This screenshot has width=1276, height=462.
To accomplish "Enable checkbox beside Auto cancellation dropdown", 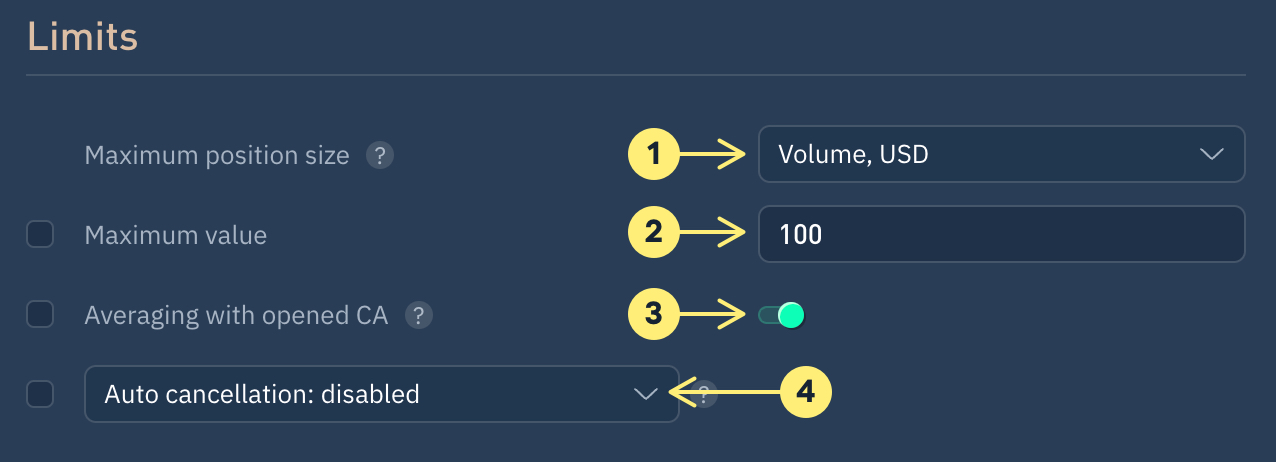I will [x=40, y=394].
